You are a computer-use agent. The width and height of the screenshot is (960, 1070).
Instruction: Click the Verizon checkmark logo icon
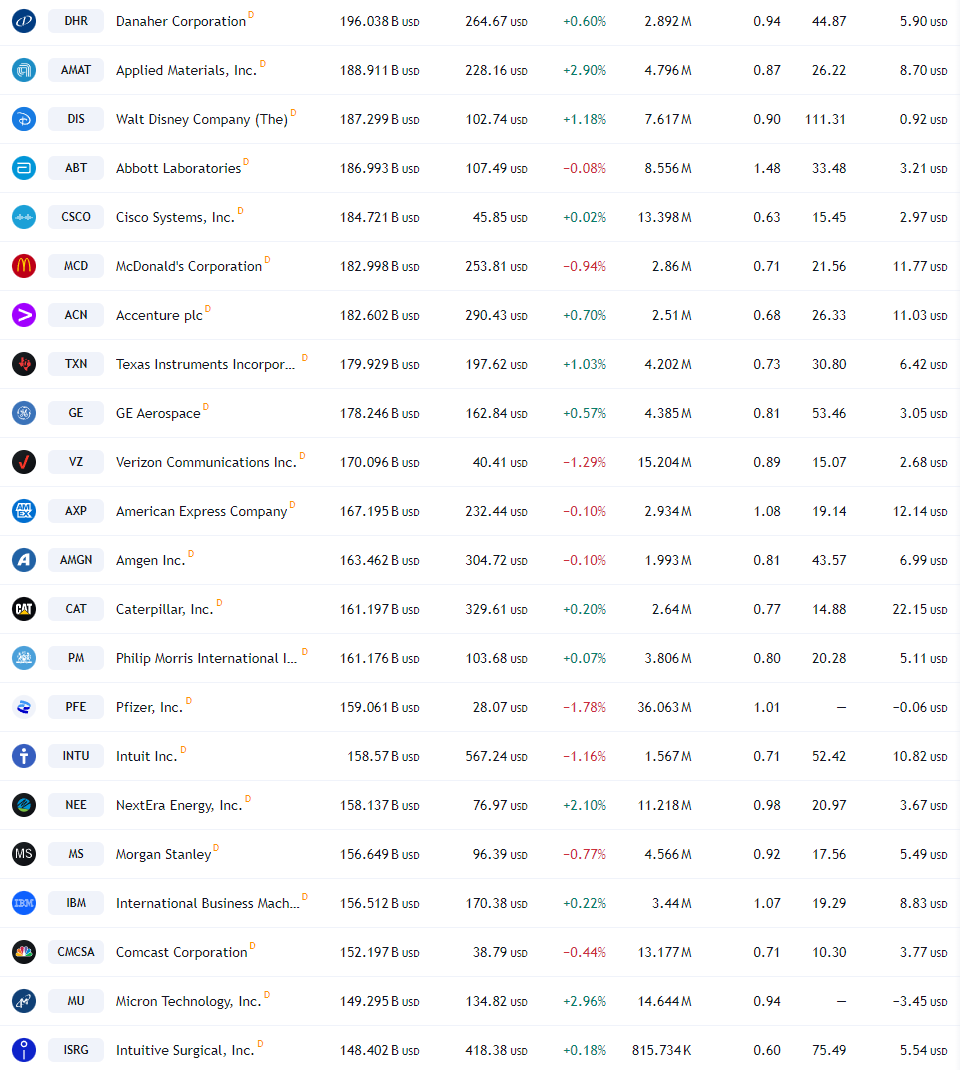point(24,462)
